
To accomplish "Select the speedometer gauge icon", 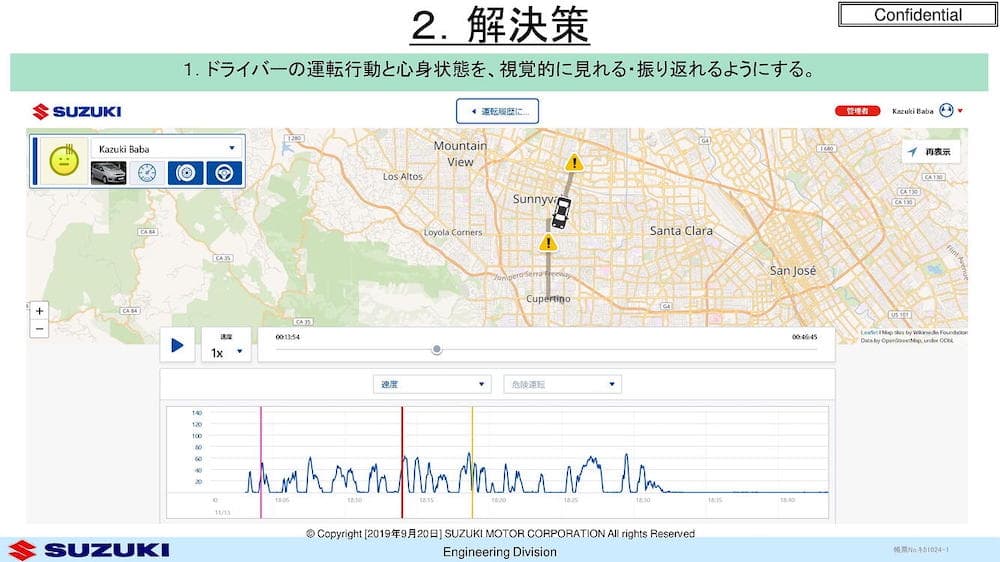I will click(147, 173).
